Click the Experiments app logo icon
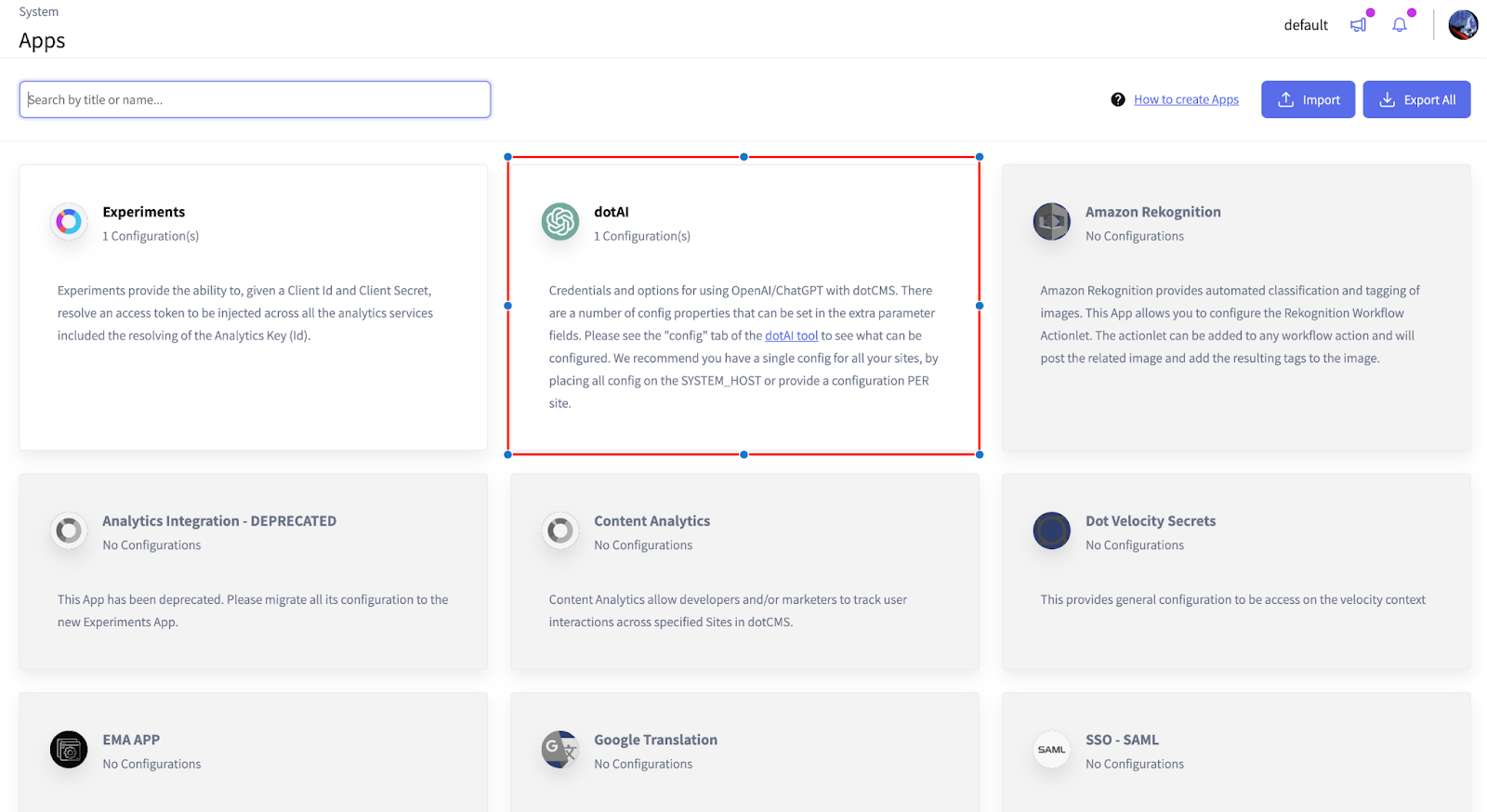The width and height of the screenshot is (1487, 812). point(69,222)
